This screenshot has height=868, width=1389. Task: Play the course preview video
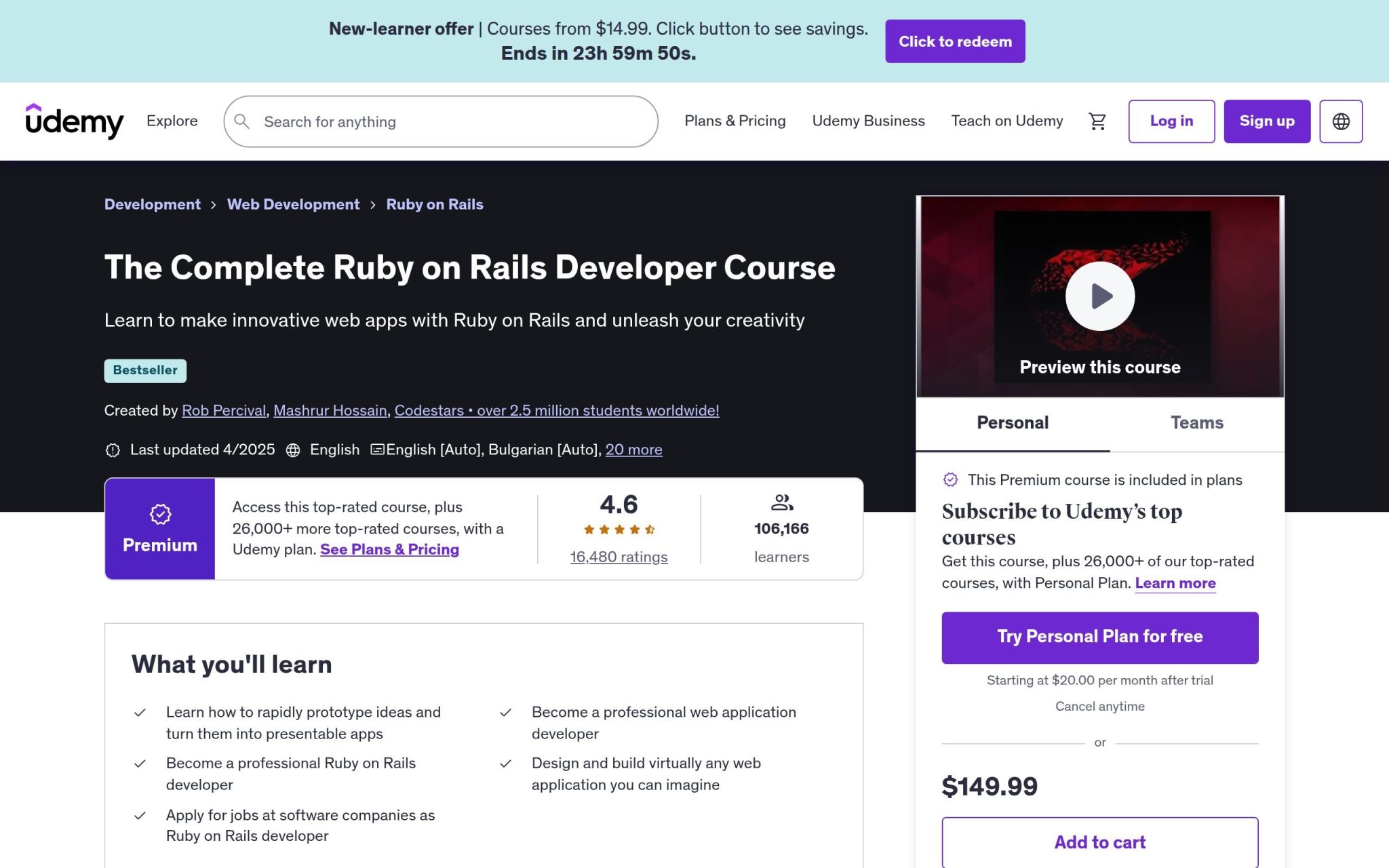tap(1100, 296)
